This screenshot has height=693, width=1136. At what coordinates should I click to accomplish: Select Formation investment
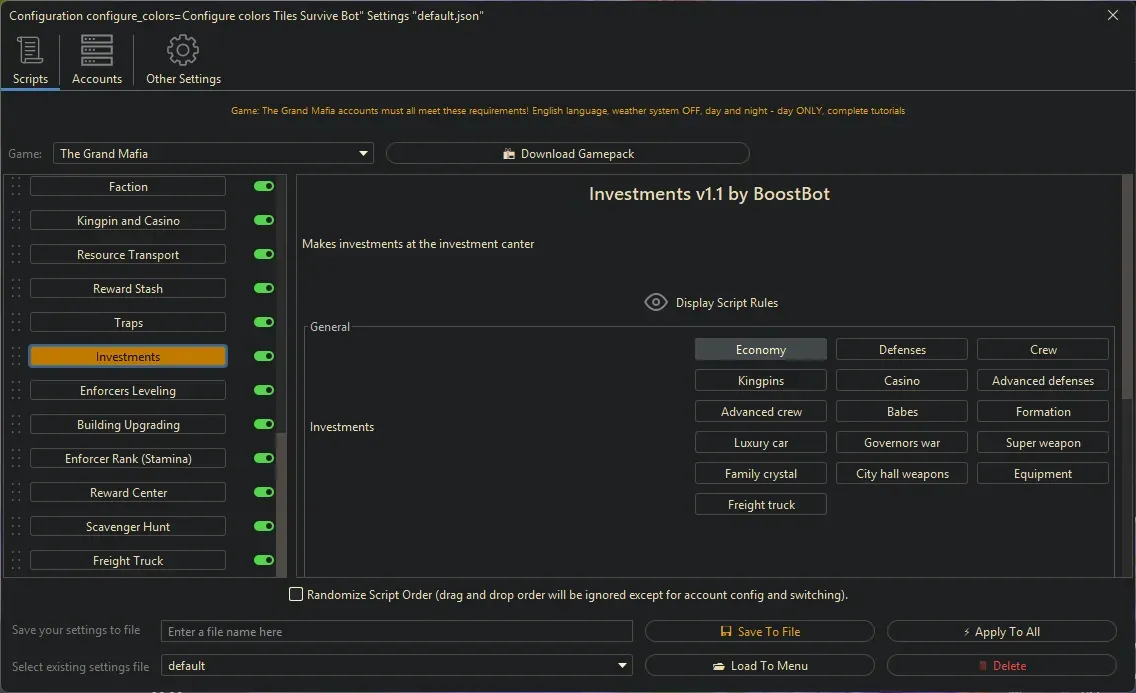(x=1043, y=412)
